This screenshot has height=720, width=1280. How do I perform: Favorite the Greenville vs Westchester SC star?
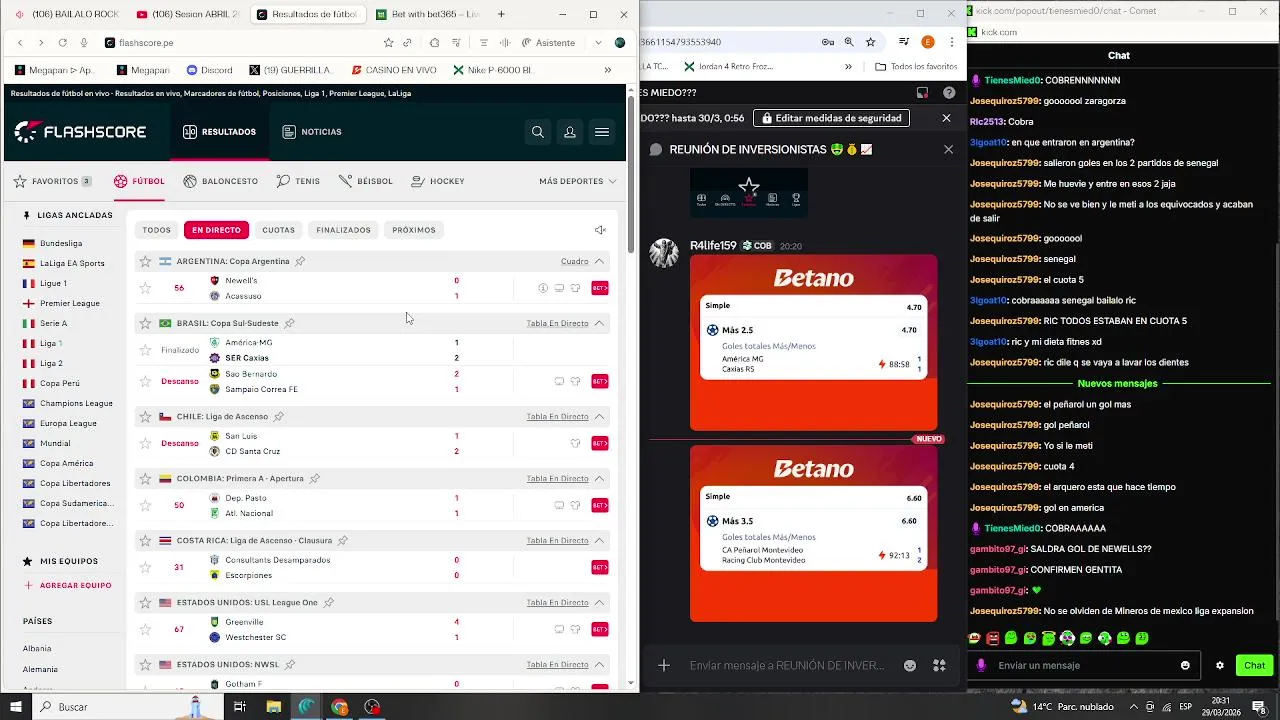tap(145, 630)
